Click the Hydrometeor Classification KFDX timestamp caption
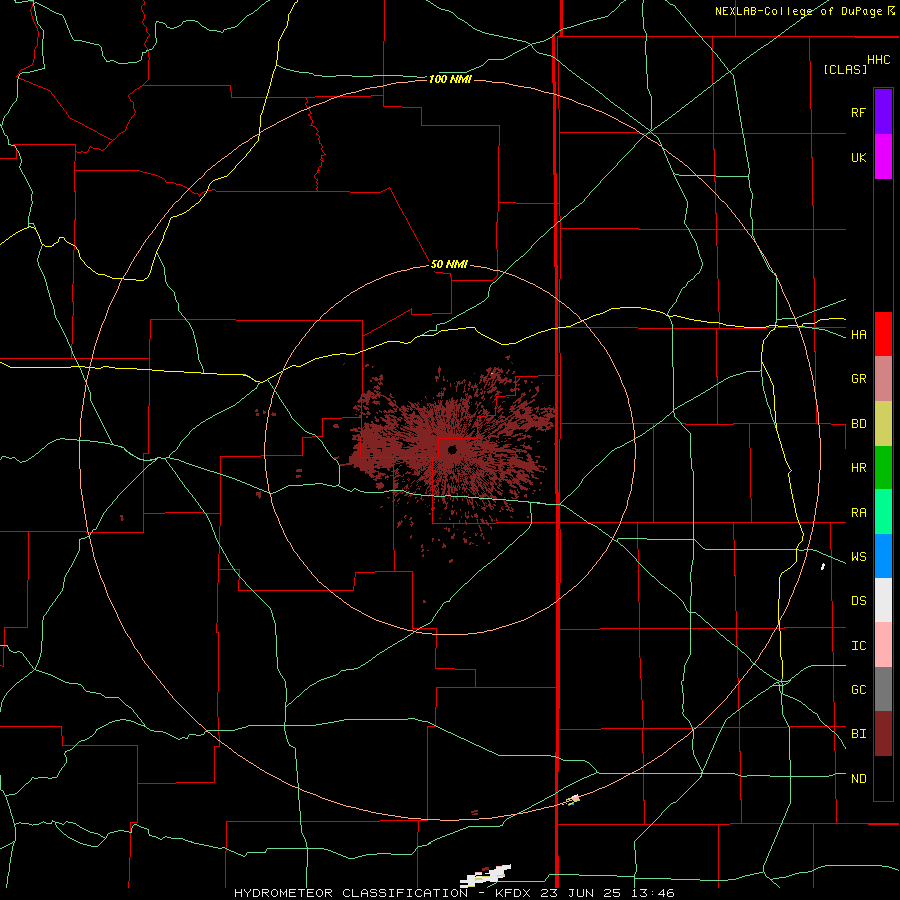 click(454, 893)
